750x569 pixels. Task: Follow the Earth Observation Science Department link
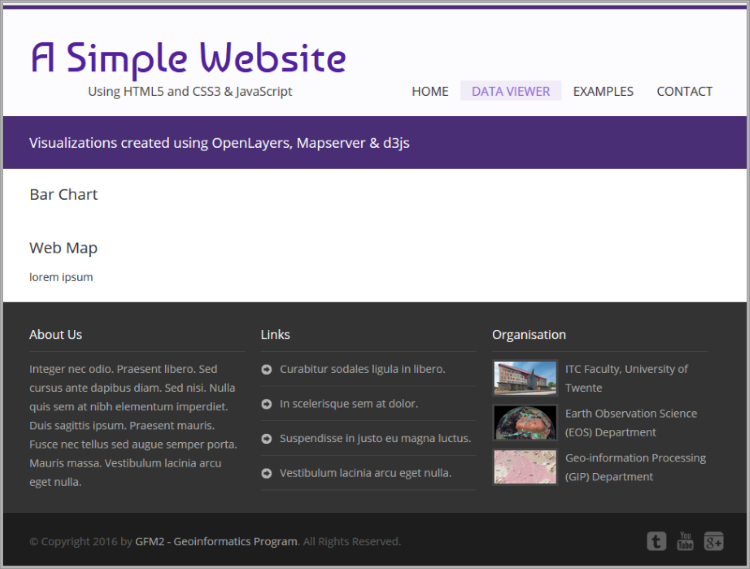pos(631,423)
